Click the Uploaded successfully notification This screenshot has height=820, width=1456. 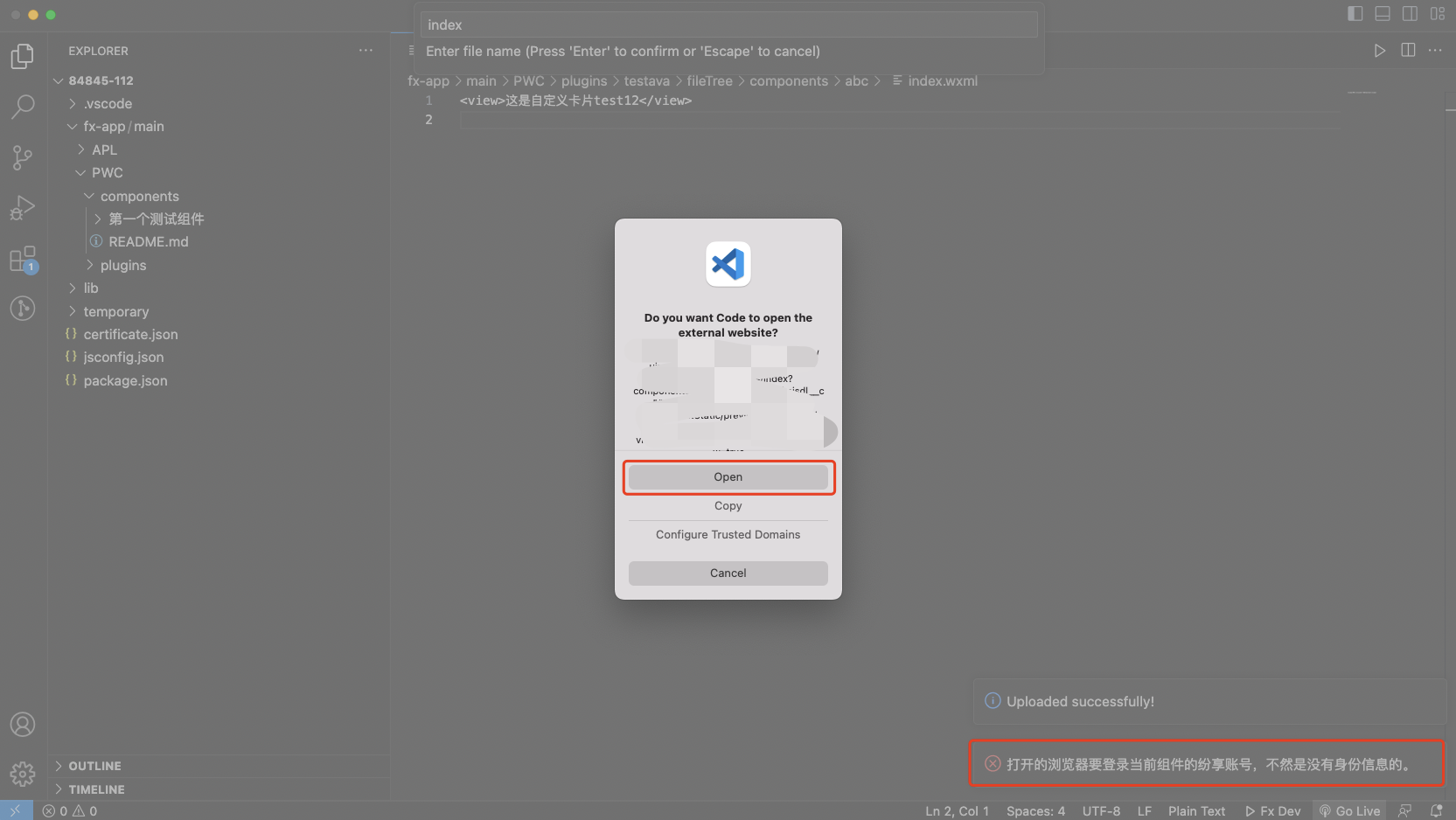(1209, 701)
